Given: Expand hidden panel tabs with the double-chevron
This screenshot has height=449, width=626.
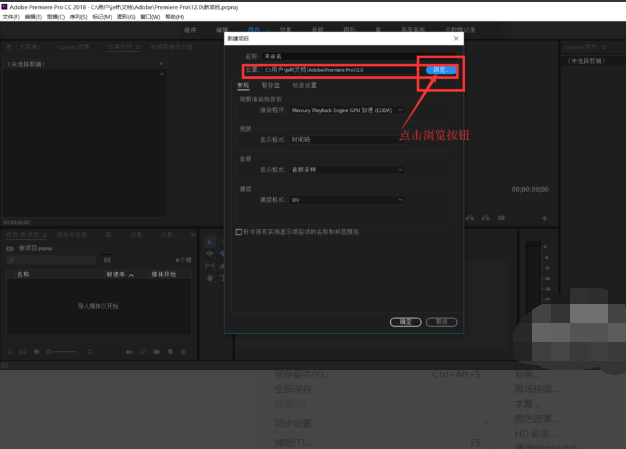Looking at the screenshot, I should click(x=193, y=235).
